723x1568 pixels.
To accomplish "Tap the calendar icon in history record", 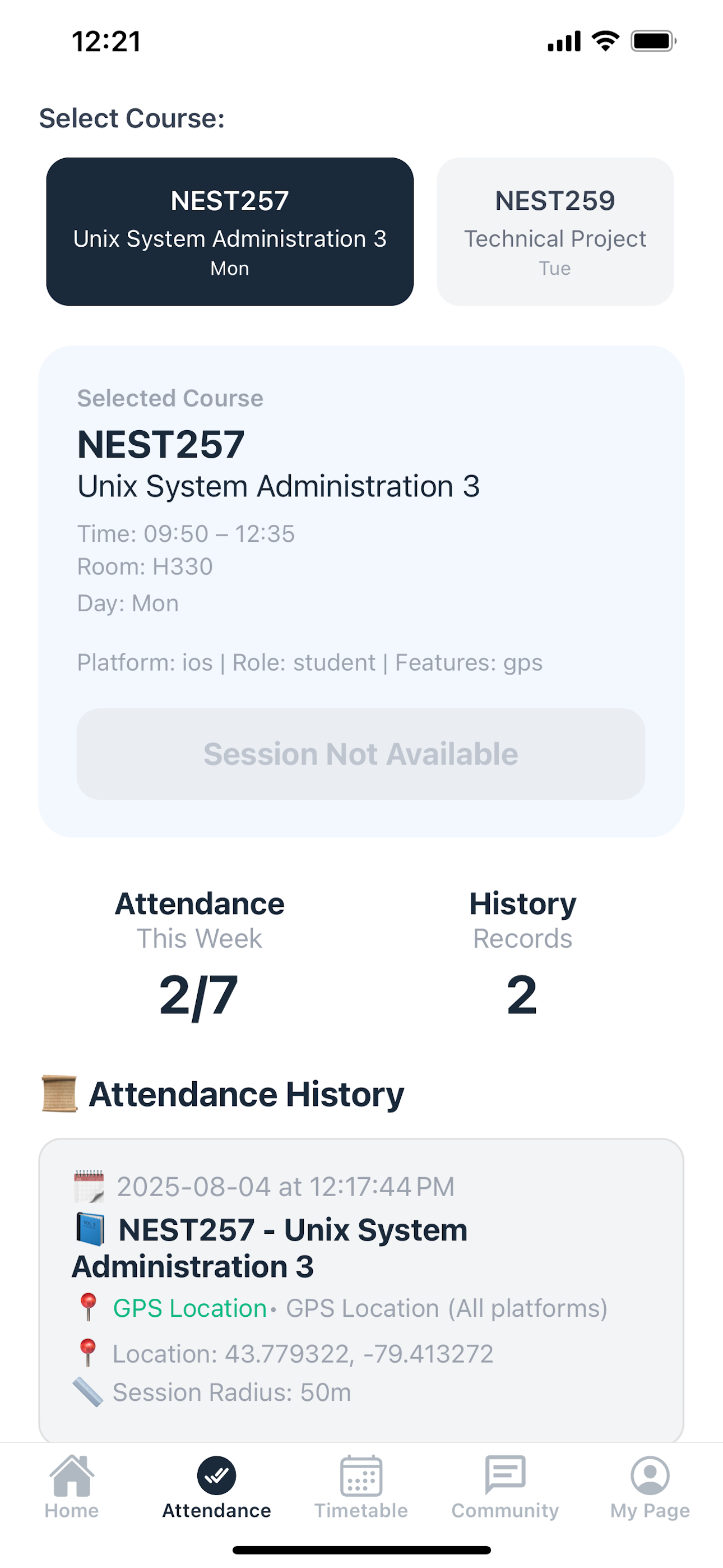I will pos(89,1186).
